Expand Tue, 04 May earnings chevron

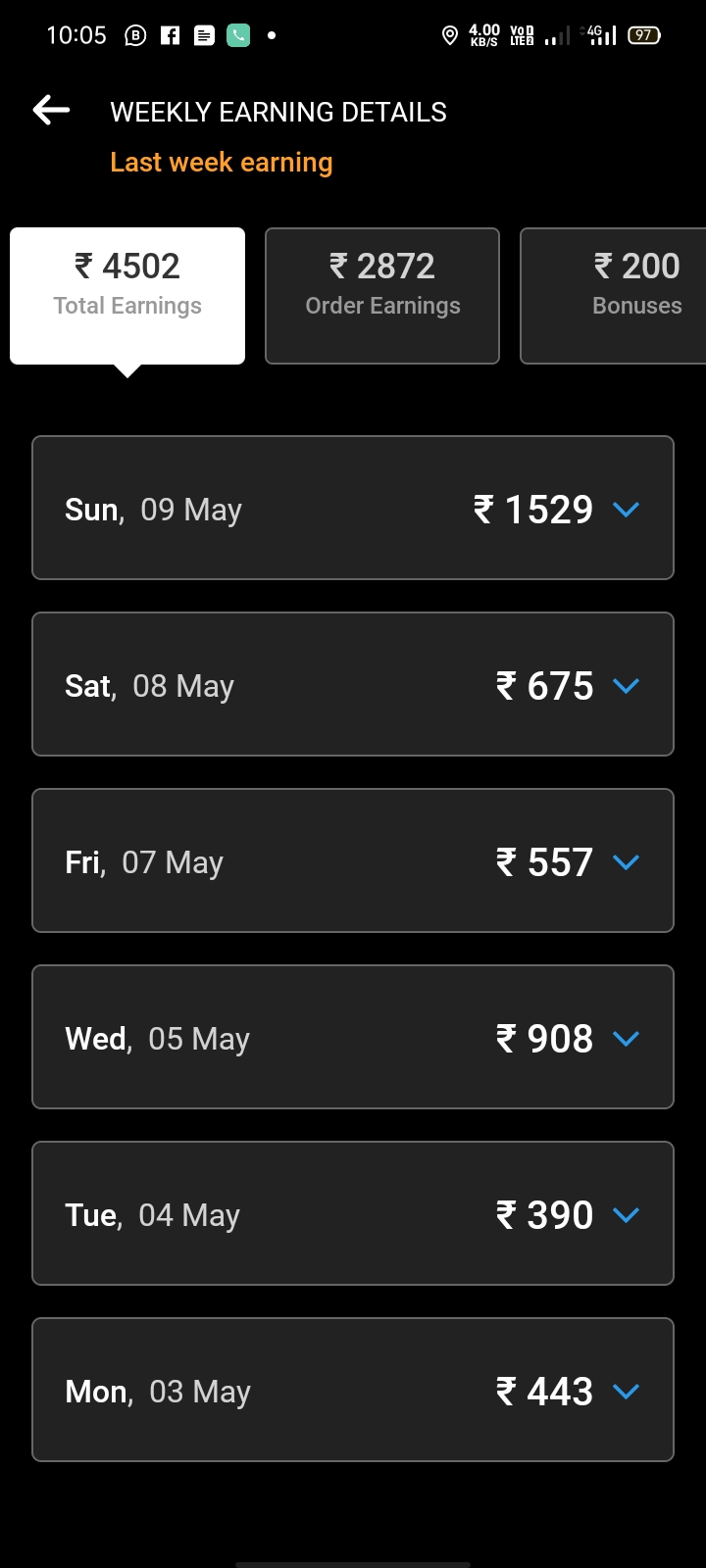pos(626,1214)
